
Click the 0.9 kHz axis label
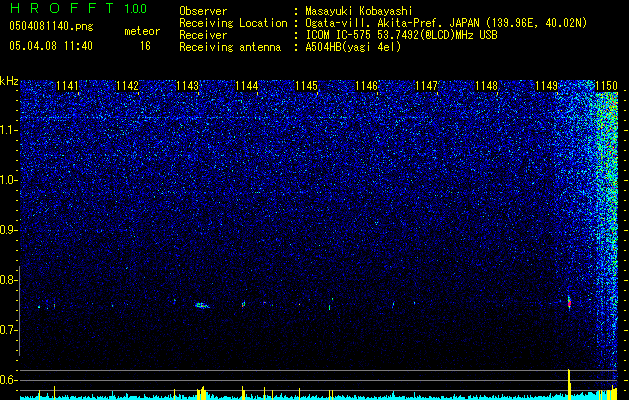[8, 230]
